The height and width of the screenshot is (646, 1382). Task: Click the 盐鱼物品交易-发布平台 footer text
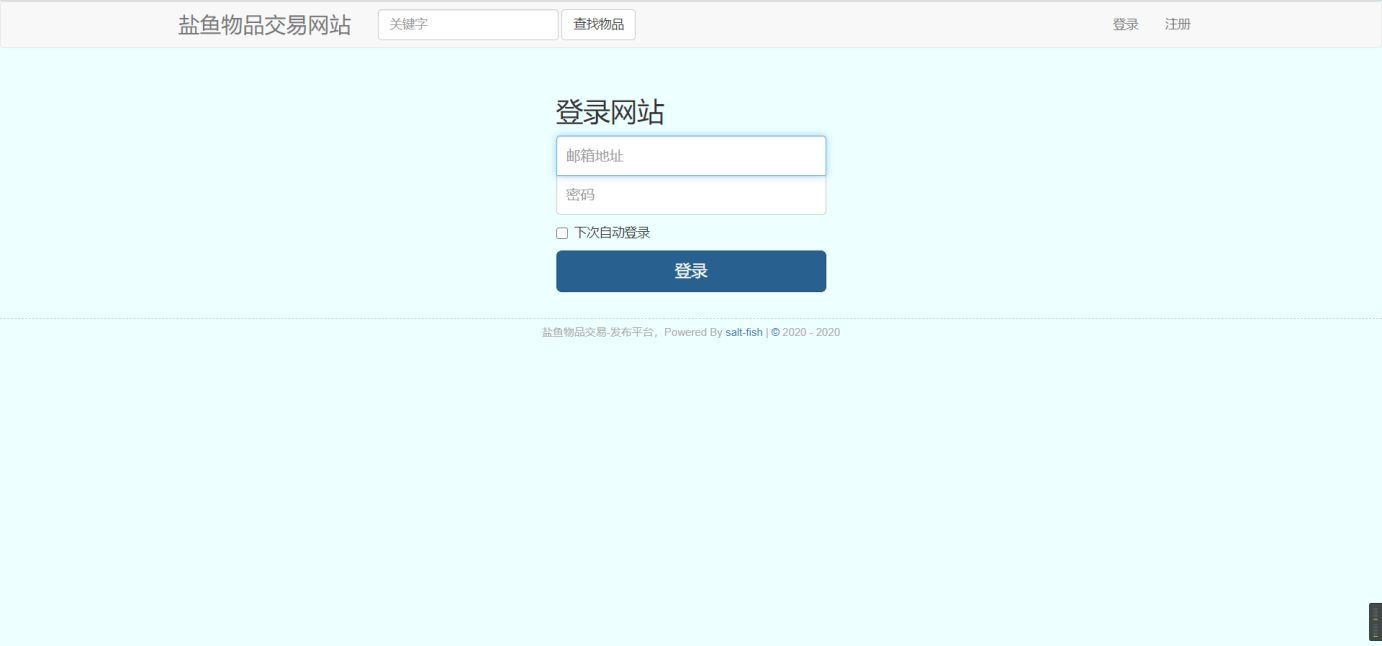[596, 332]
